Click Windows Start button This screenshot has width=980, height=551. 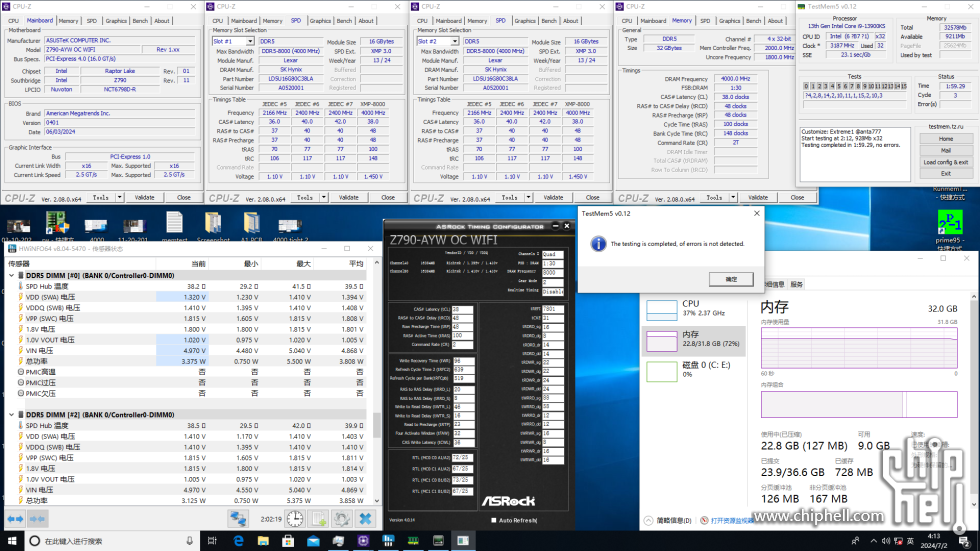(x=12, y=541)
